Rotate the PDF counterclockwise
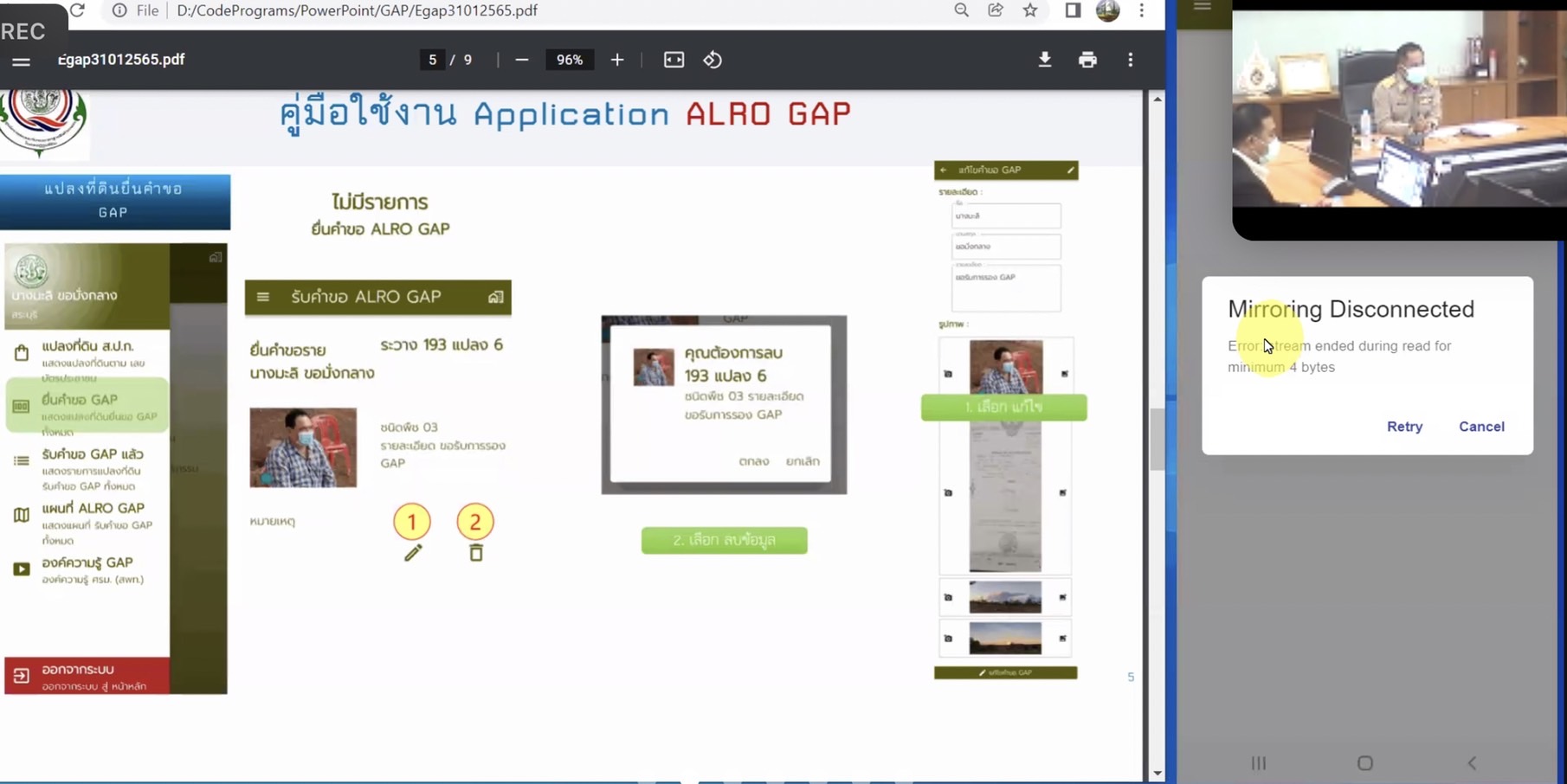 pyautogui.click(x=713, y=60)
